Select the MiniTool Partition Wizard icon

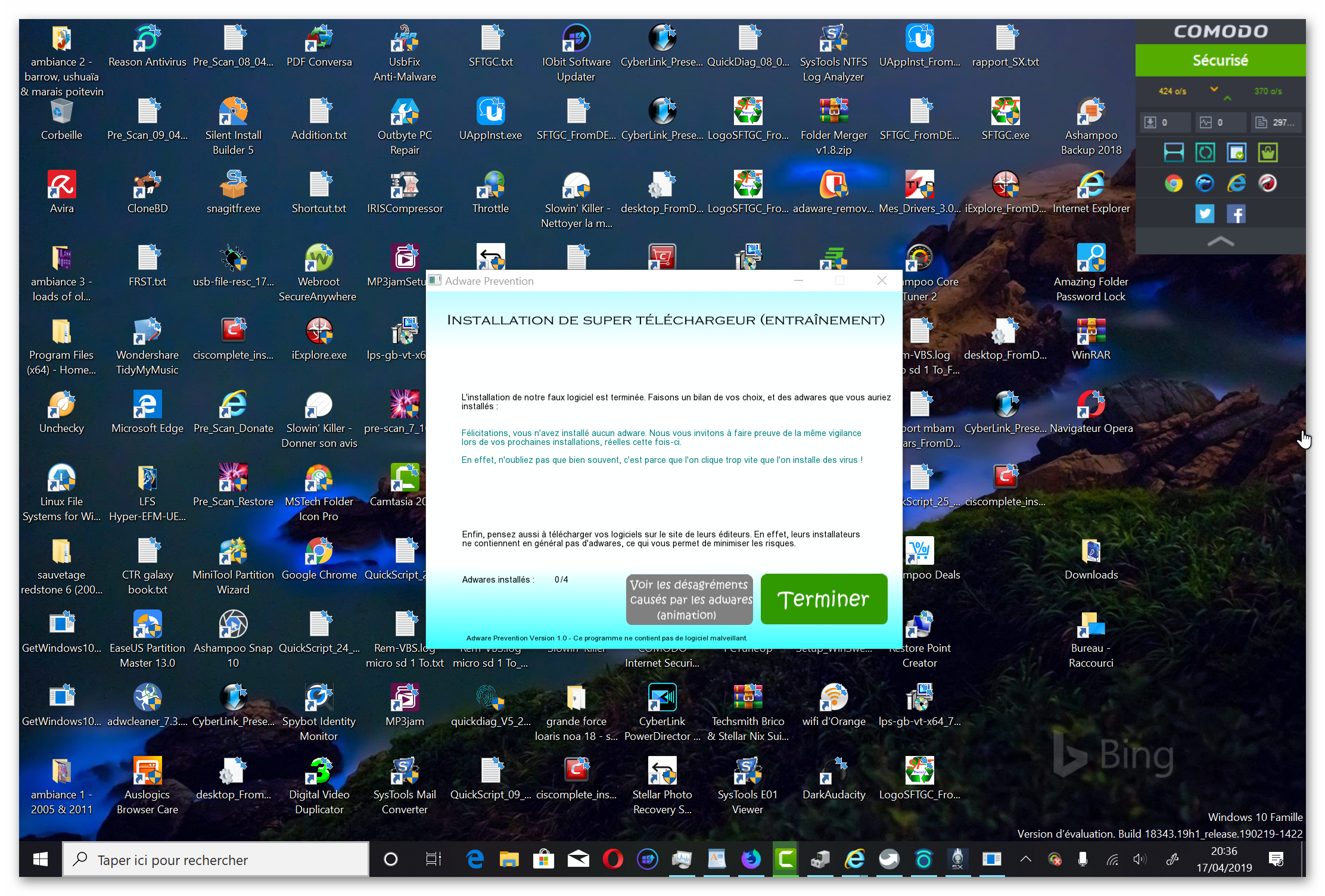pyautogui.click(x=233, y=567)
